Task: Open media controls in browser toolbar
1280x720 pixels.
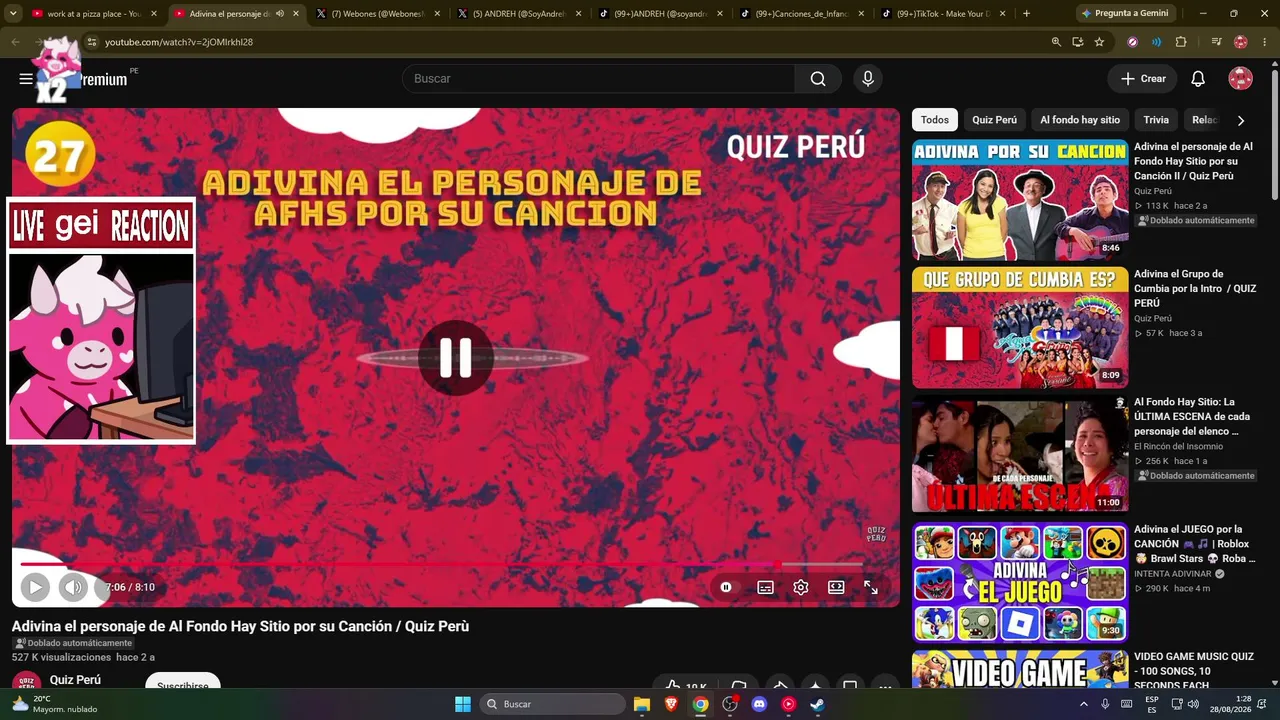Action: (1216, 42)
